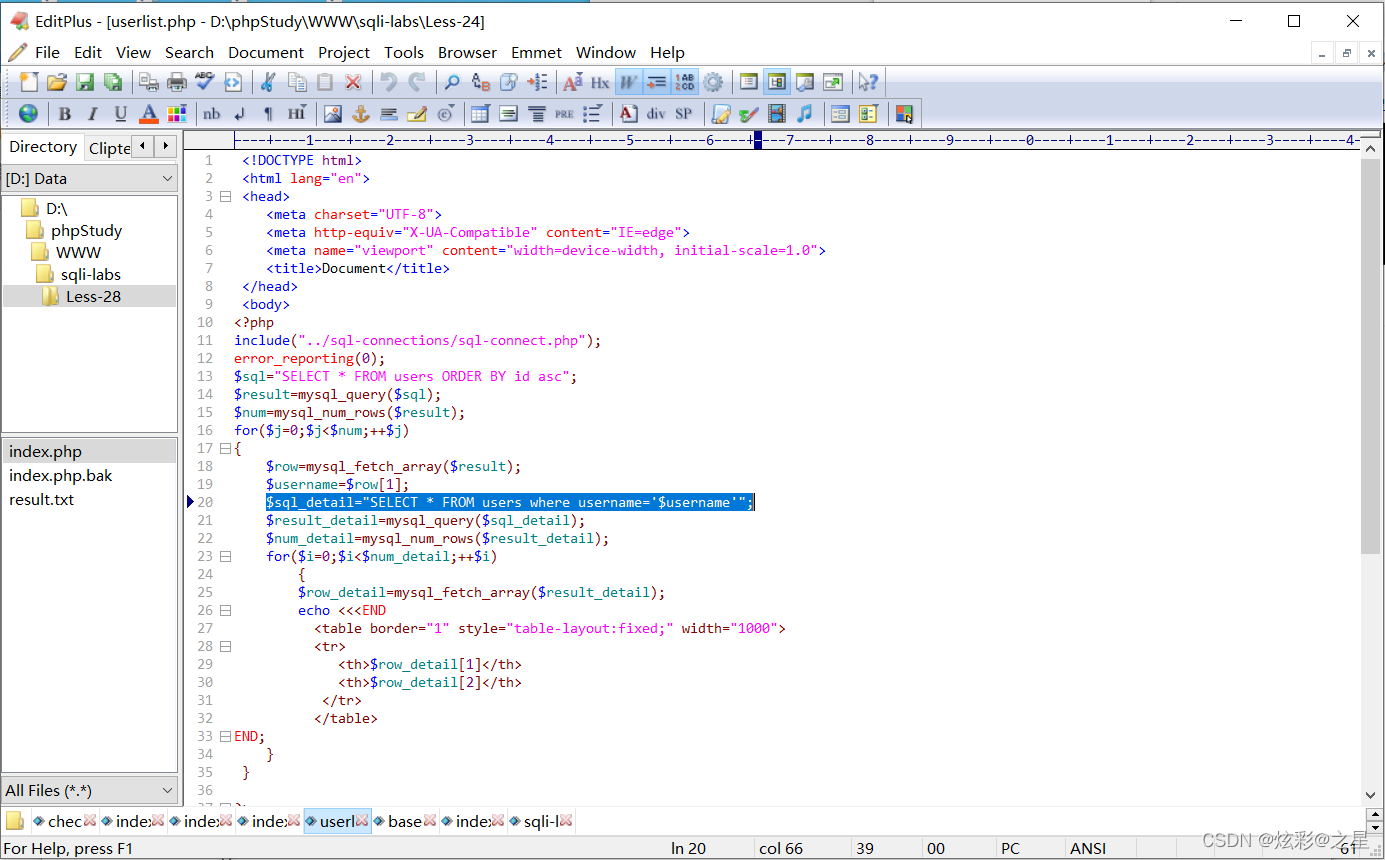The width and height of the screenshot is (1385, 860).
Task: Open the Document menu
Action: [266, 52]
